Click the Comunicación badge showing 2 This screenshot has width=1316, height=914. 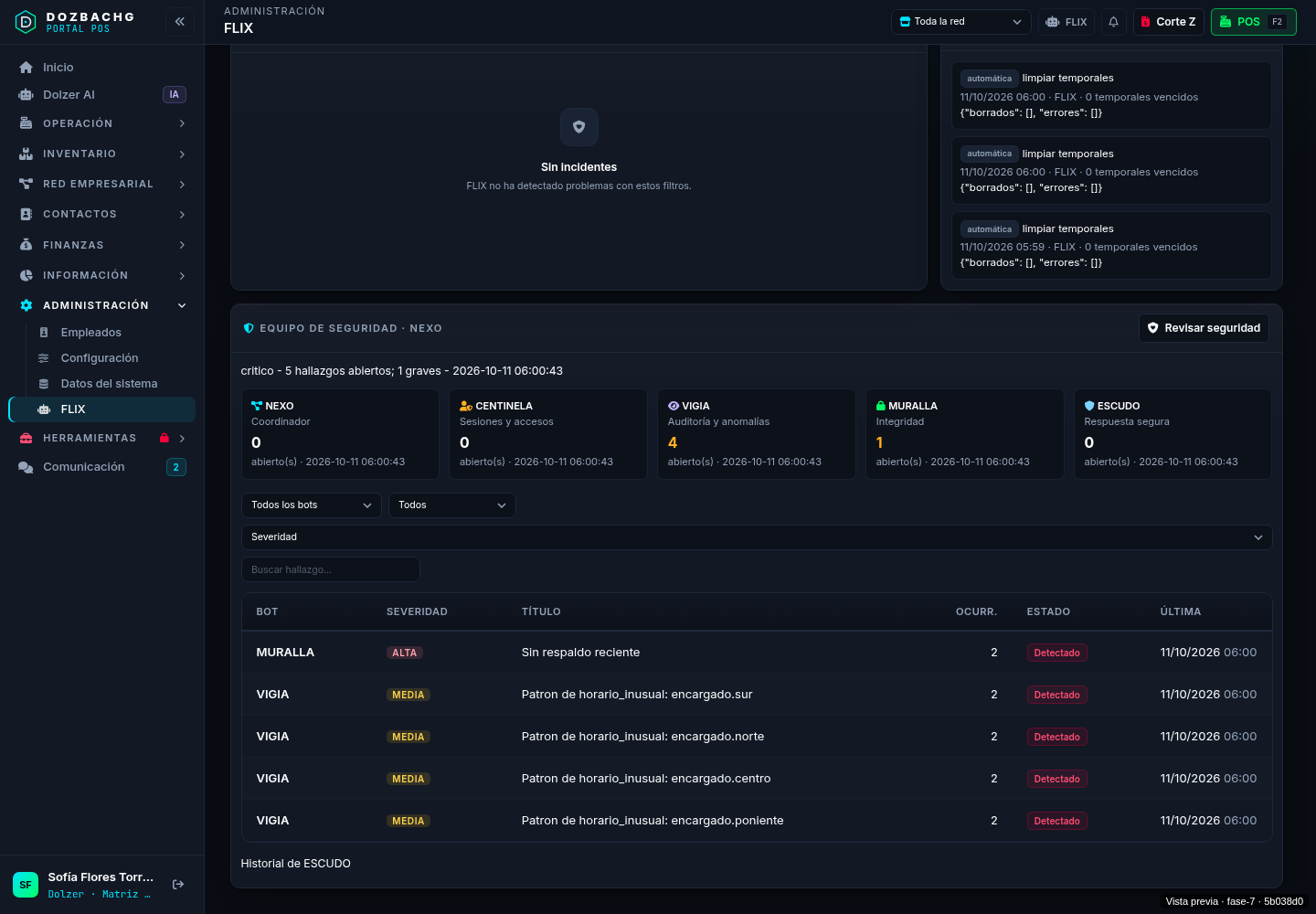176,467
